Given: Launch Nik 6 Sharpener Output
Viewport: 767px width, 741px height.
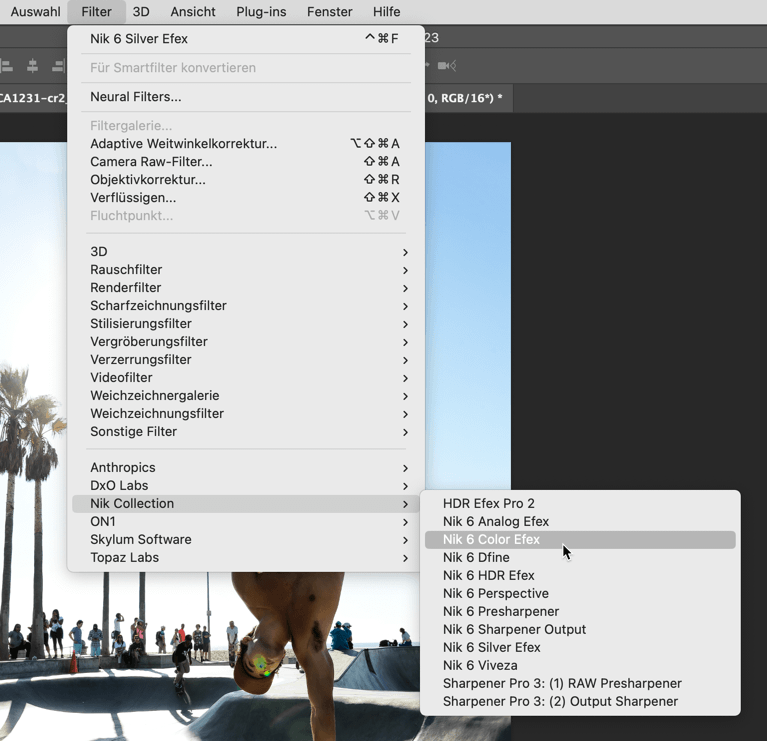Looking at the screenshot, I should [x=580, y=630].
